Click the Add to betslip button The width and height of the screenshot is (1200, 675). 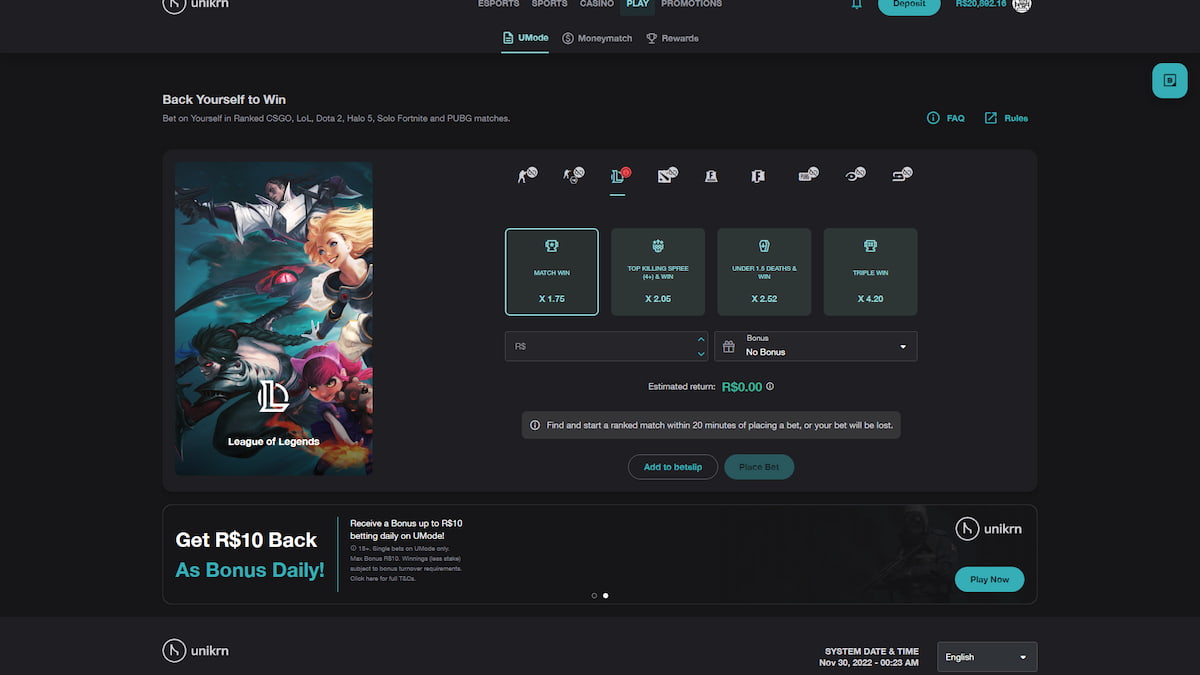pos(673,466)
